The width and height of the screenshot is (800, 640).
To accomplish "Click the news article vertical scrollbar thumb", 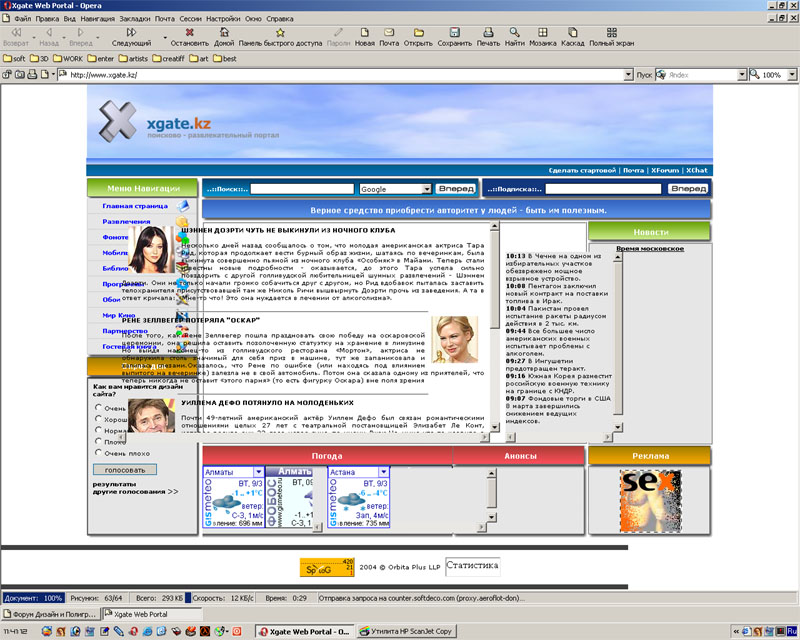I will [x=494, y=279].
